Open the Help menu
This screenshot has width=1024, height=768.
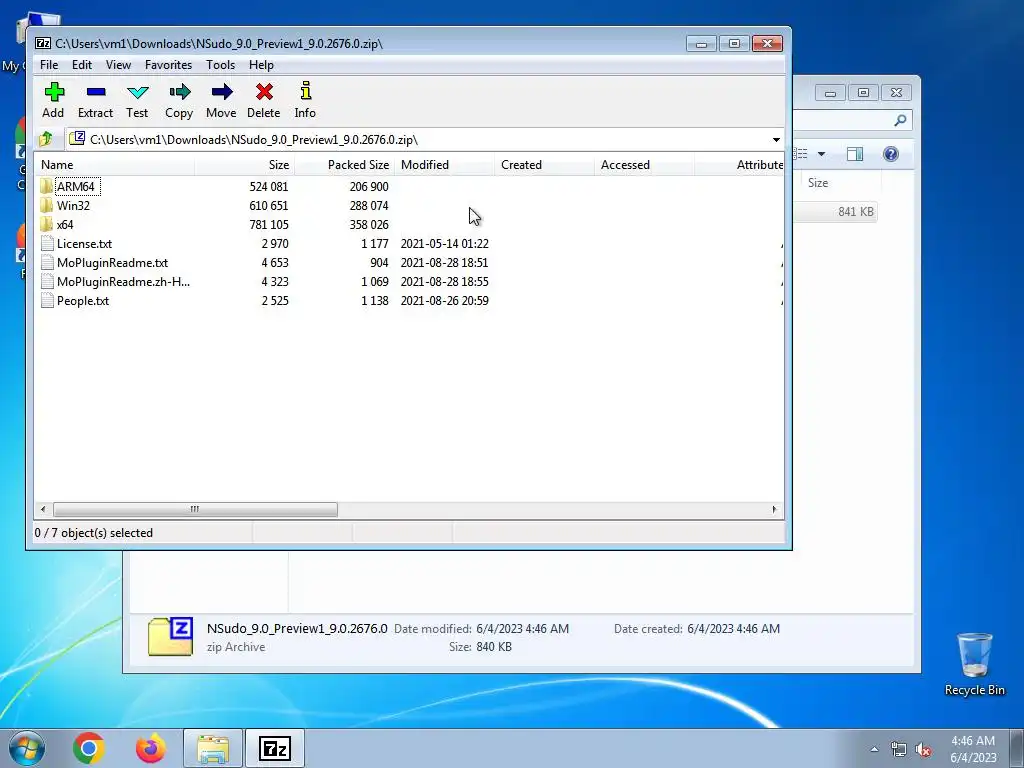(x=261, y=65)
